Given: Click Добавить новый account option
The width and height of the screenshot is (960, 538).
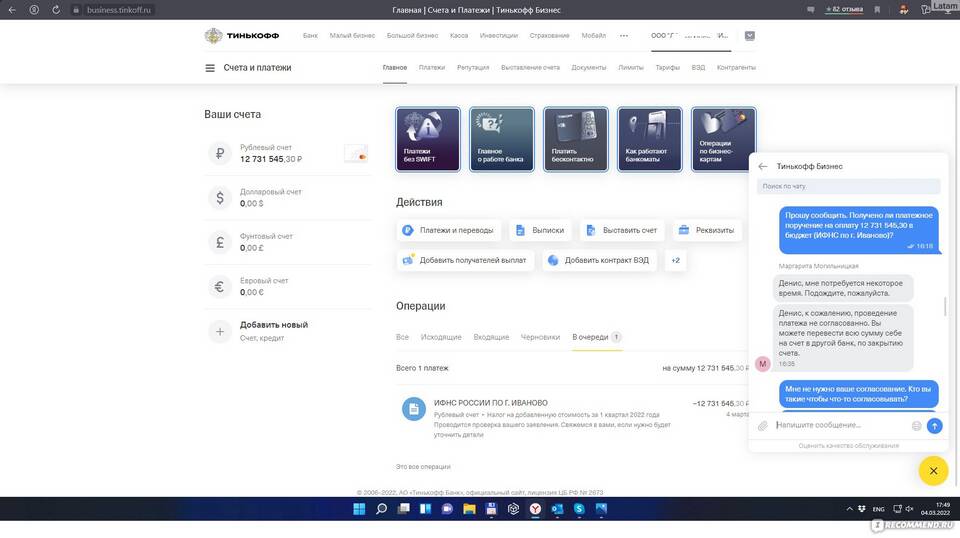Looking at the screenshot, I should tap(273, 325).
